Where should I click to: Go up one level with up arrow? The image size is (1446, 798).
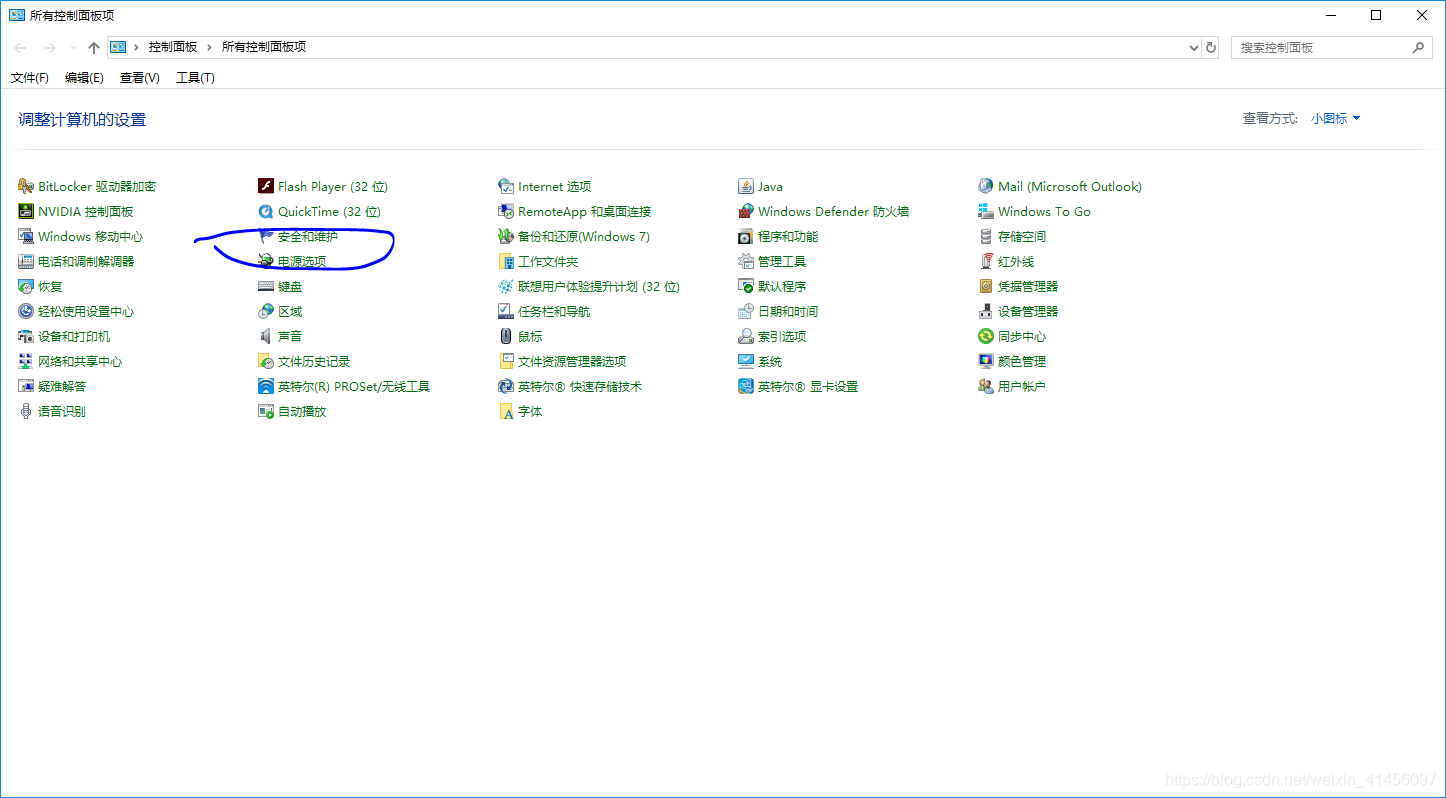94,47
